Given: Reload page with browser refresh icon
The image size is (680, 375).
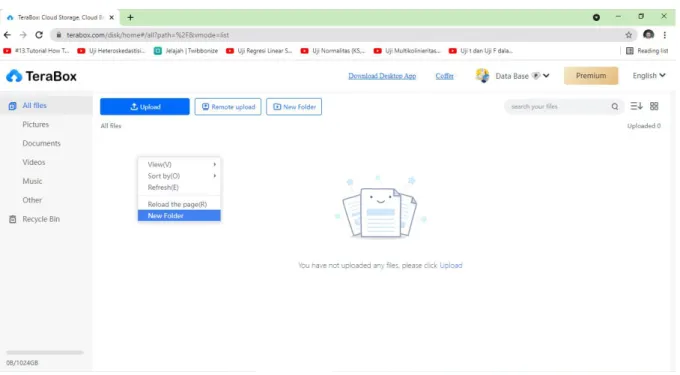Looking at the screenshot, I should (x=39, y=35).
